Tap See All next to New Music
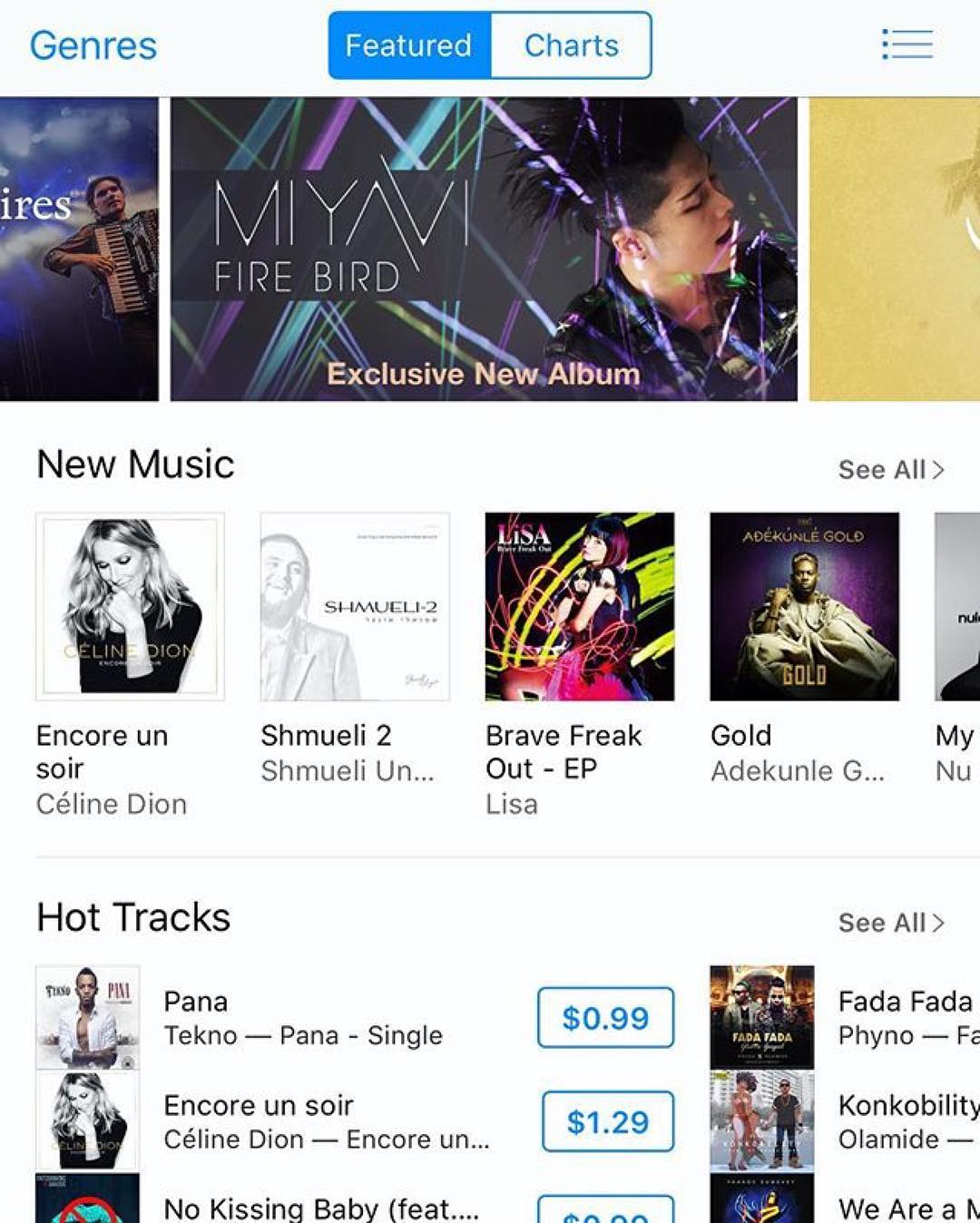This screenshot has width=980, height=1223. (891, 470)
